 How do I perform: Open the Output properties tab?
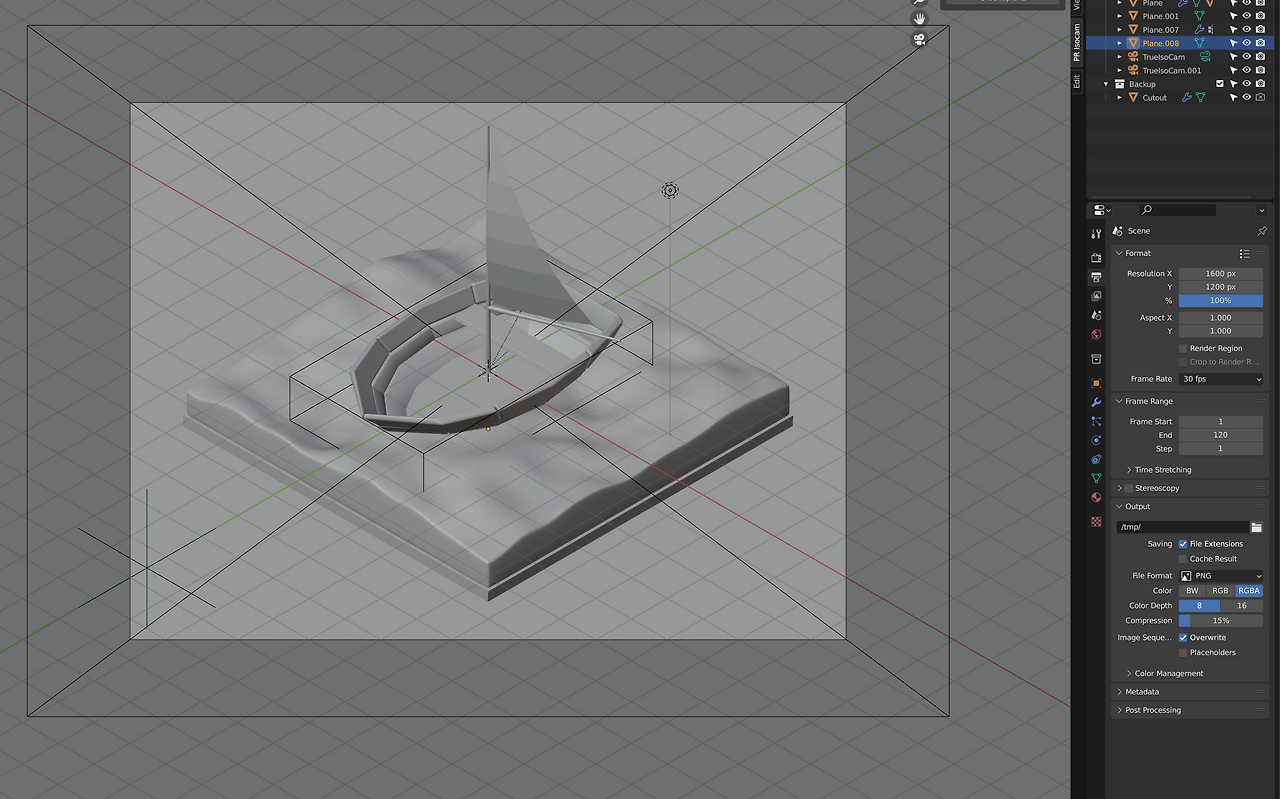(x=1096, y=277)
